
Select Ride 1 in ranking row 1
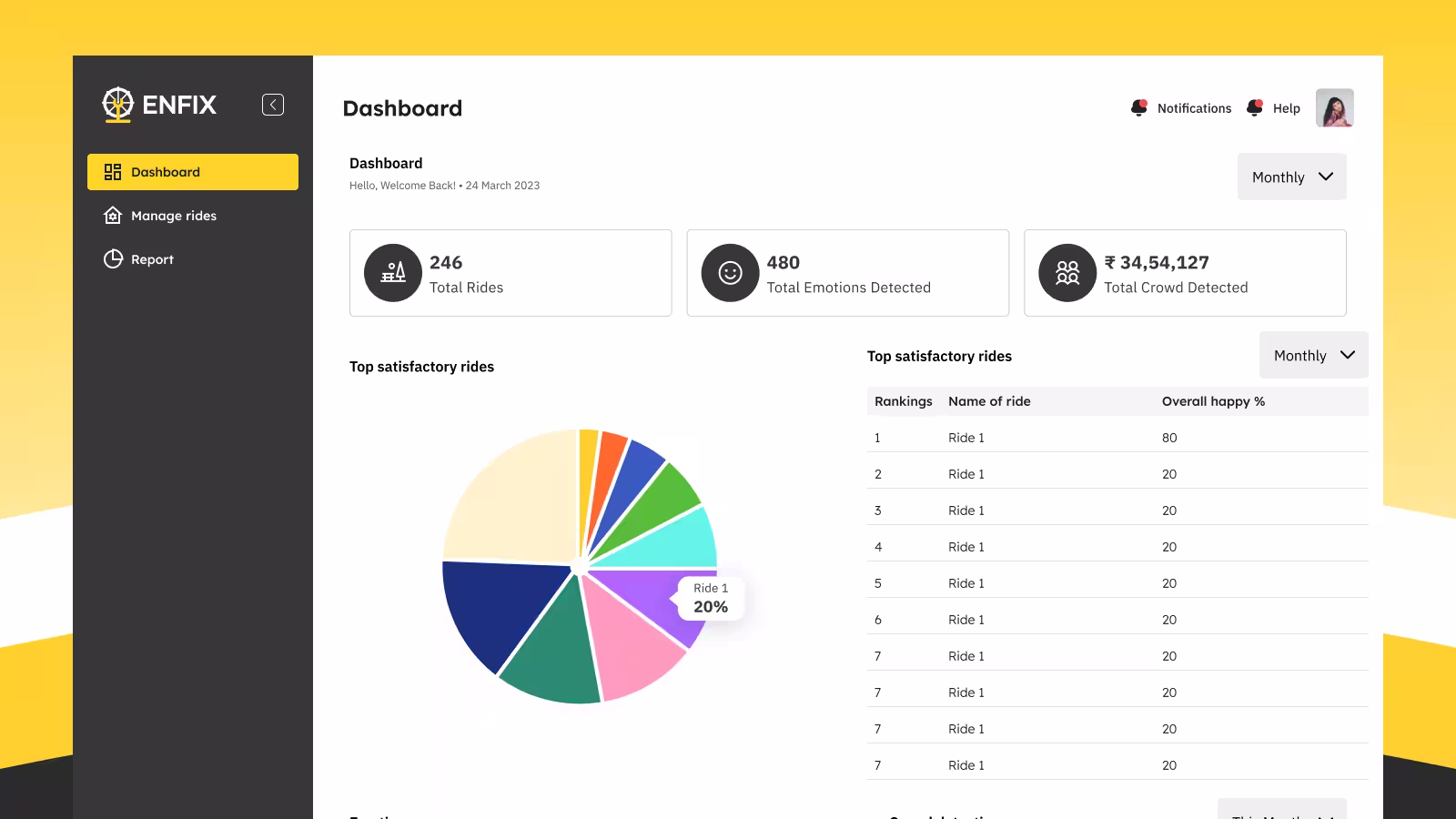(966, 438)
